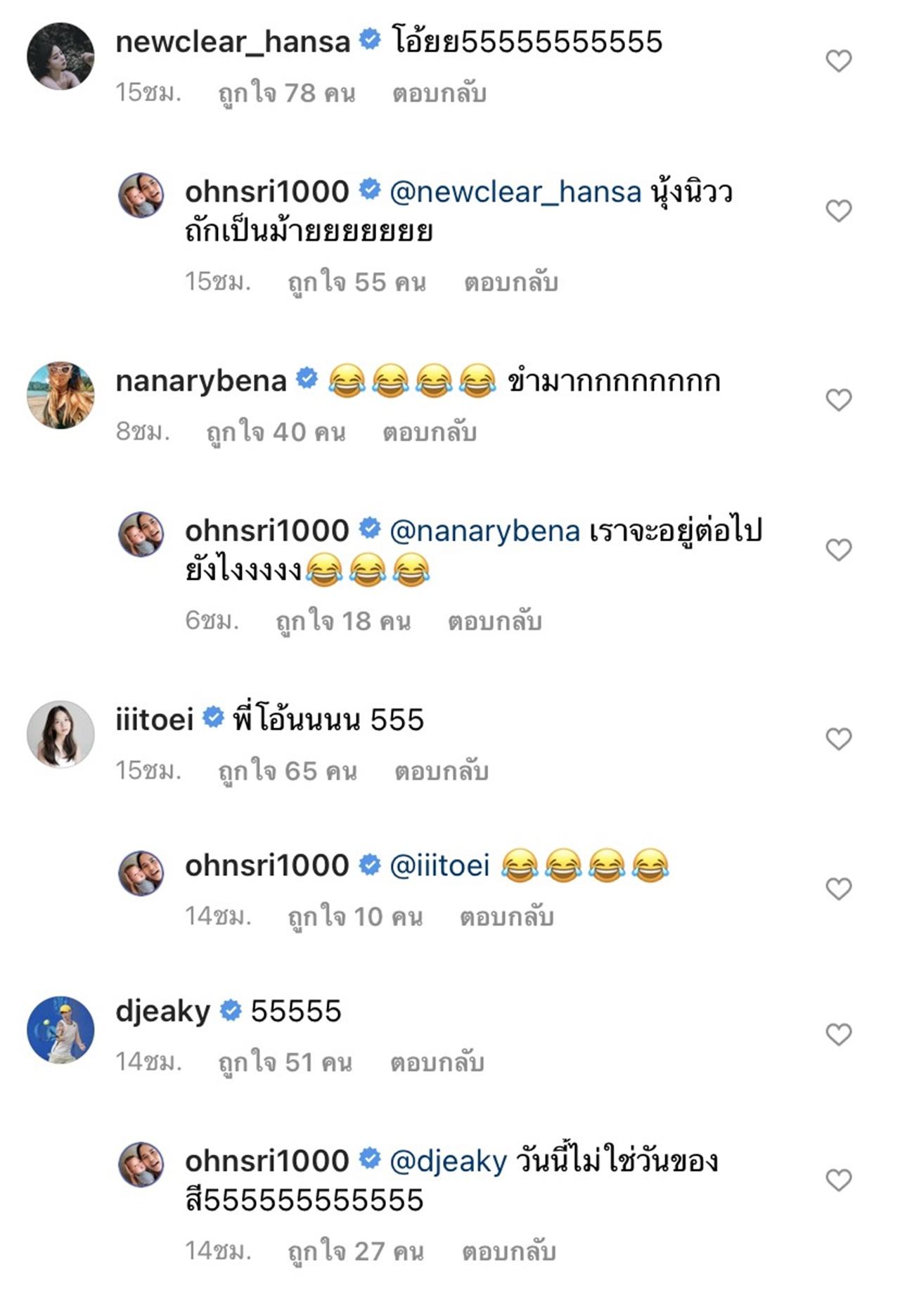Go to the iiitoei username profile
The height and width of the screenshot is (1316, 900).
click(x=154, y=719)
